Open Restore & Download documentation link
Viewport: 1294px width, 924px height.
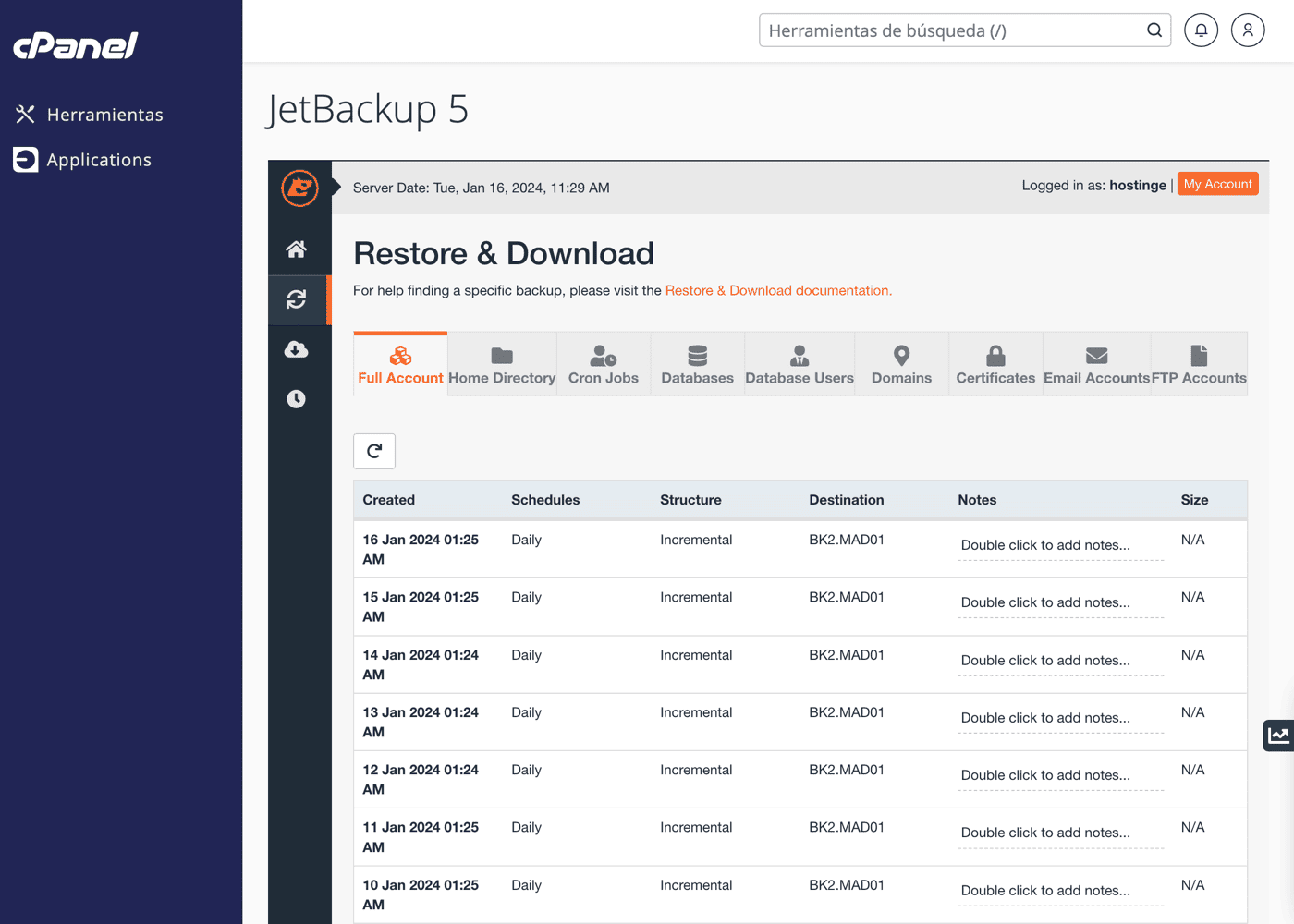[x=778, y=290]
